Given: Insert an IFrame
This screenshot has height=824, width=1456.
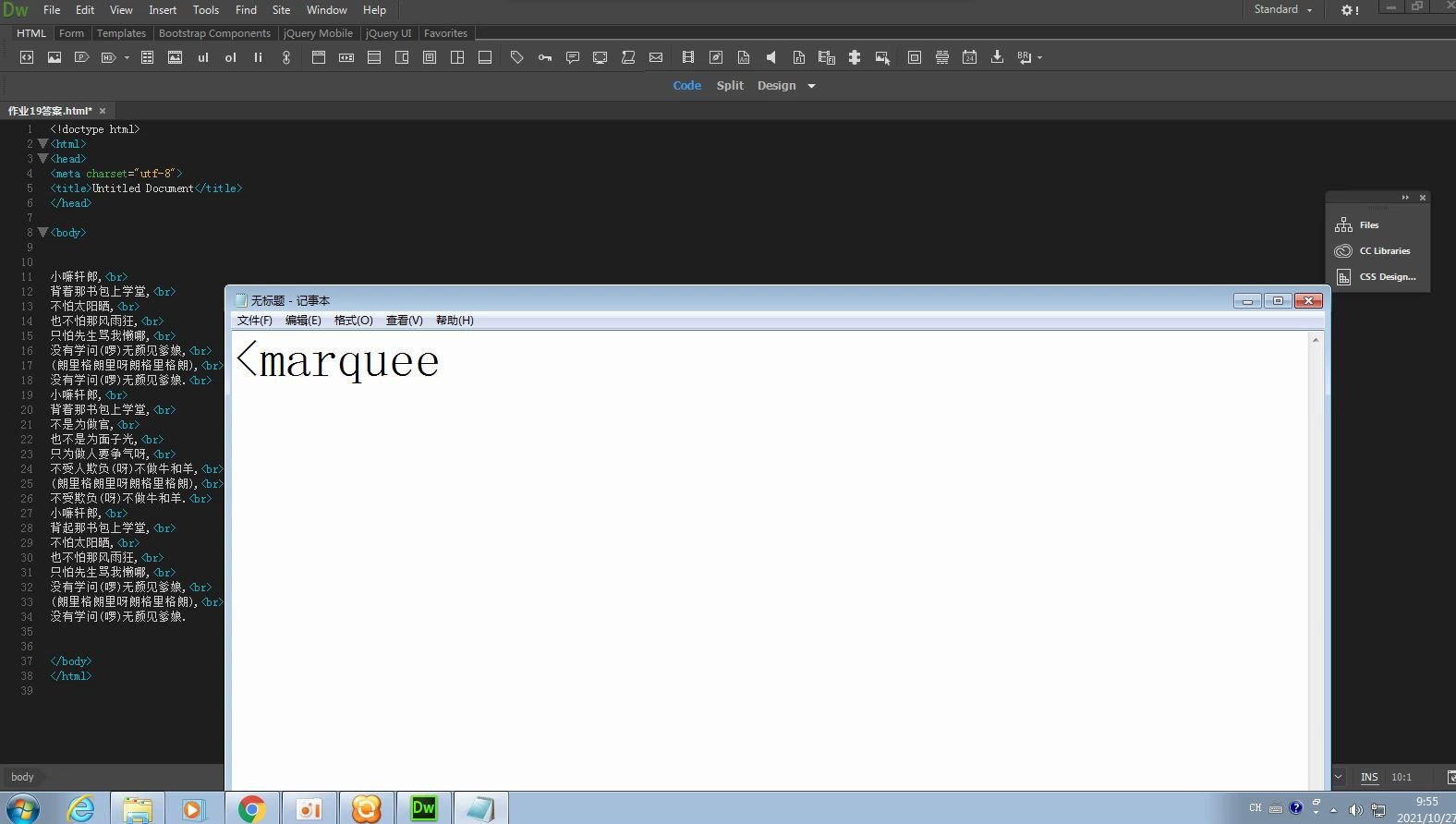Looking at the screenshot, I should (915, 57).
